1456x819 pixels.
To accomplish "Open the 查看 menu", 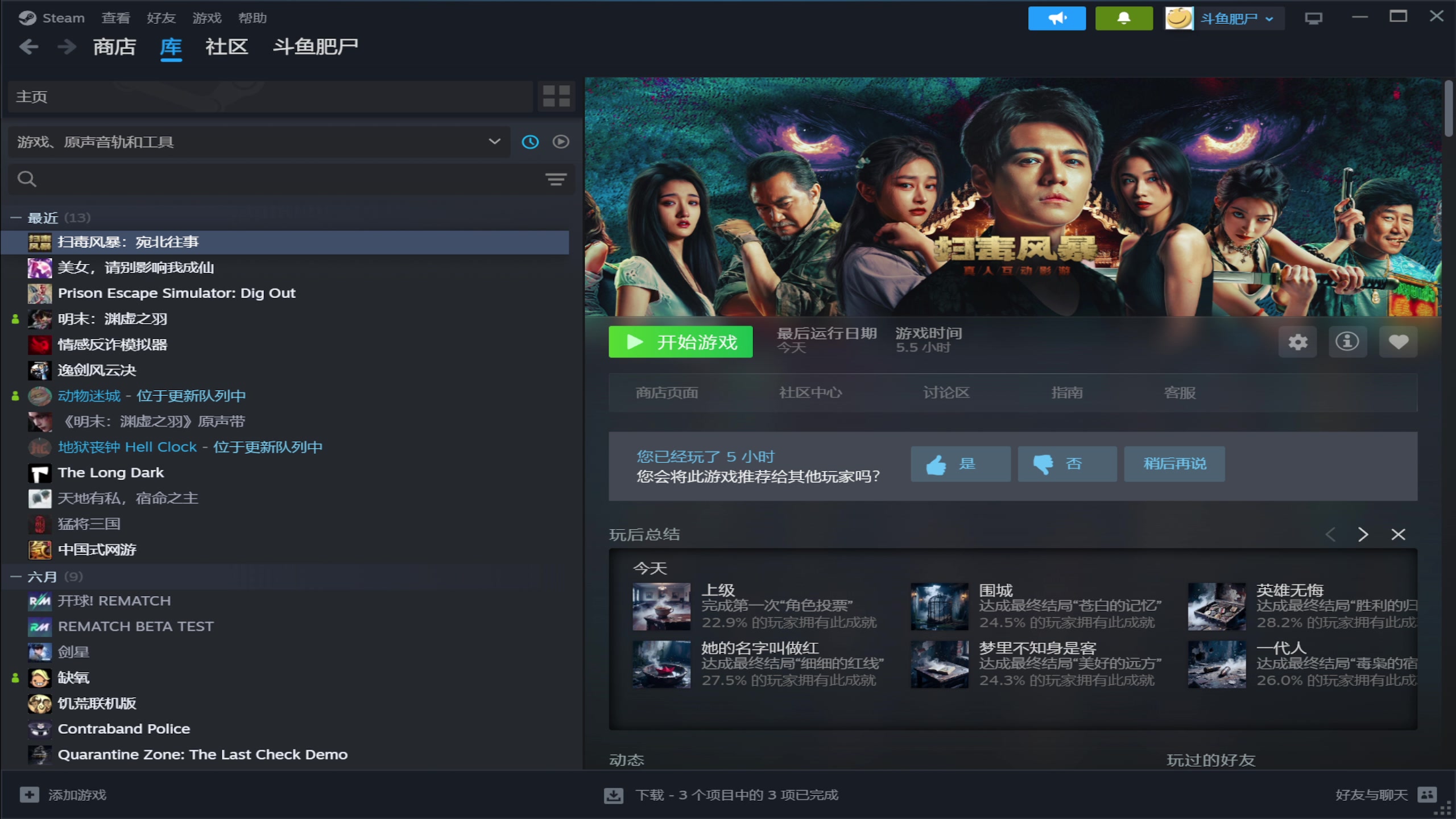I will (x=115, y=18).
